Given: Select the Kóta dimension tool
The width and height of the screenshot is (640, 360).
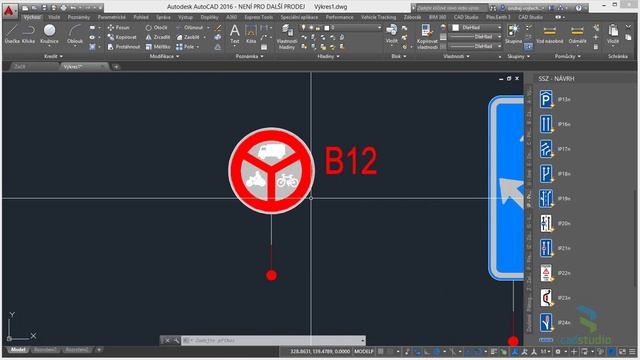Looking at the screenshot, I should click(251, 34).
